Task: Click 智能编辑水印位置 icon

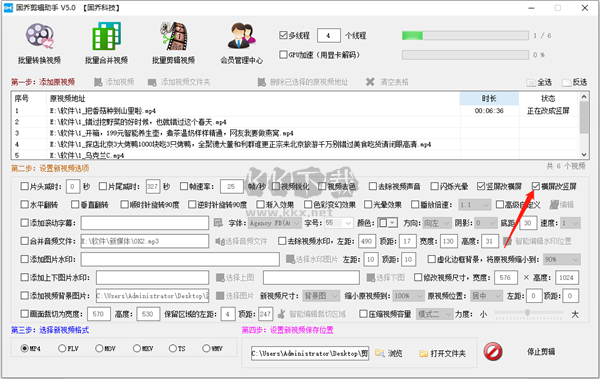Action: pos(507,241)
